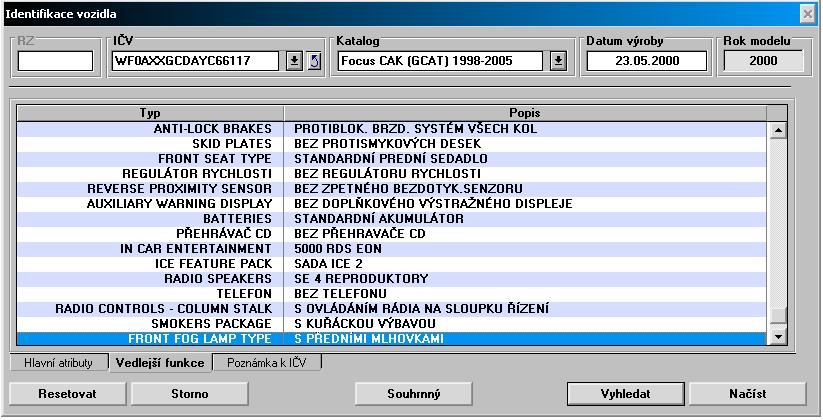The width and height of the screenshot is (823, 420).
Task: Open the IČV dropdown list
Action: [294, 61]
